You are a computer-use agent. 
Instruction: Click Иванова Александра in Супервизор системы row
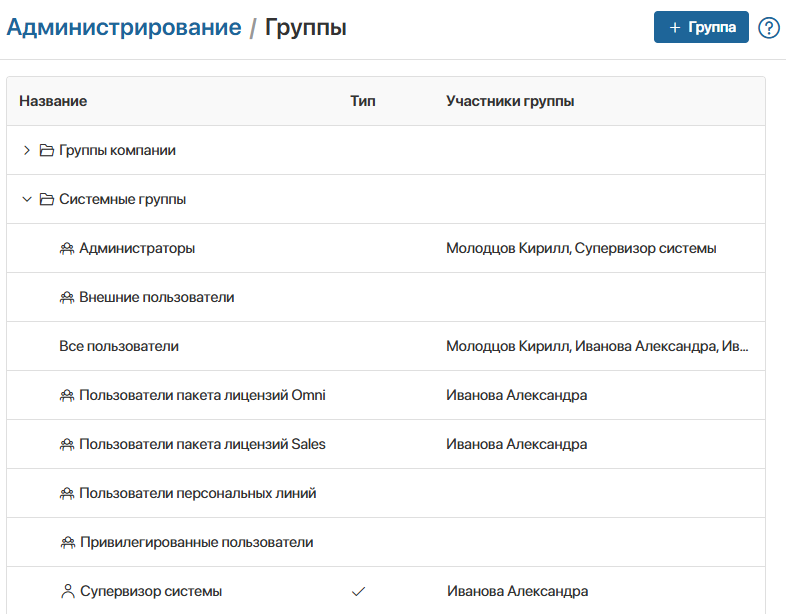tap(517, 591)
